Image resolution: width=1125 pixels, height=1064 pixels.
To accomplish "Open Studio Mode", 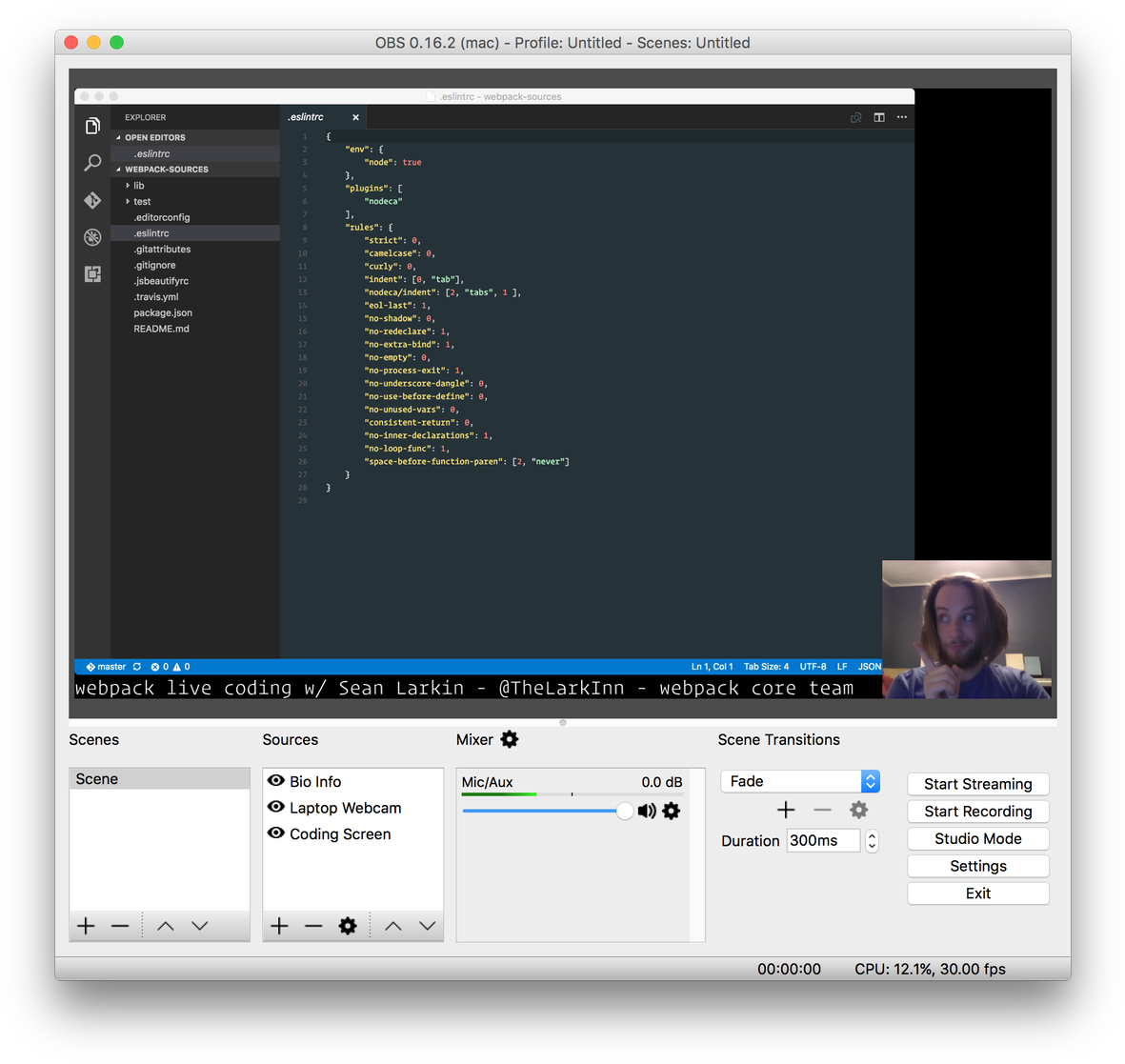I will (x=977, y=838).
